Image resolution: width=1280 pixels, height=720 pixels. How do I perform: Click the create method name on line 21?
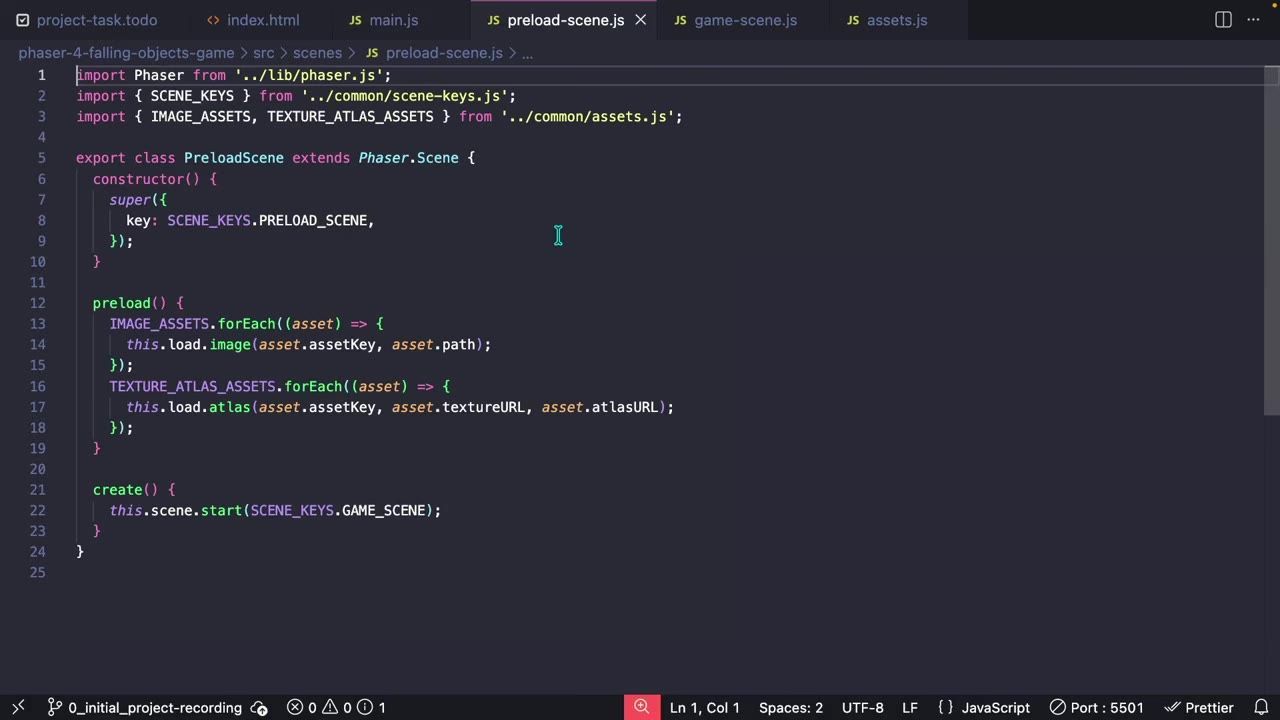[118, 490]
